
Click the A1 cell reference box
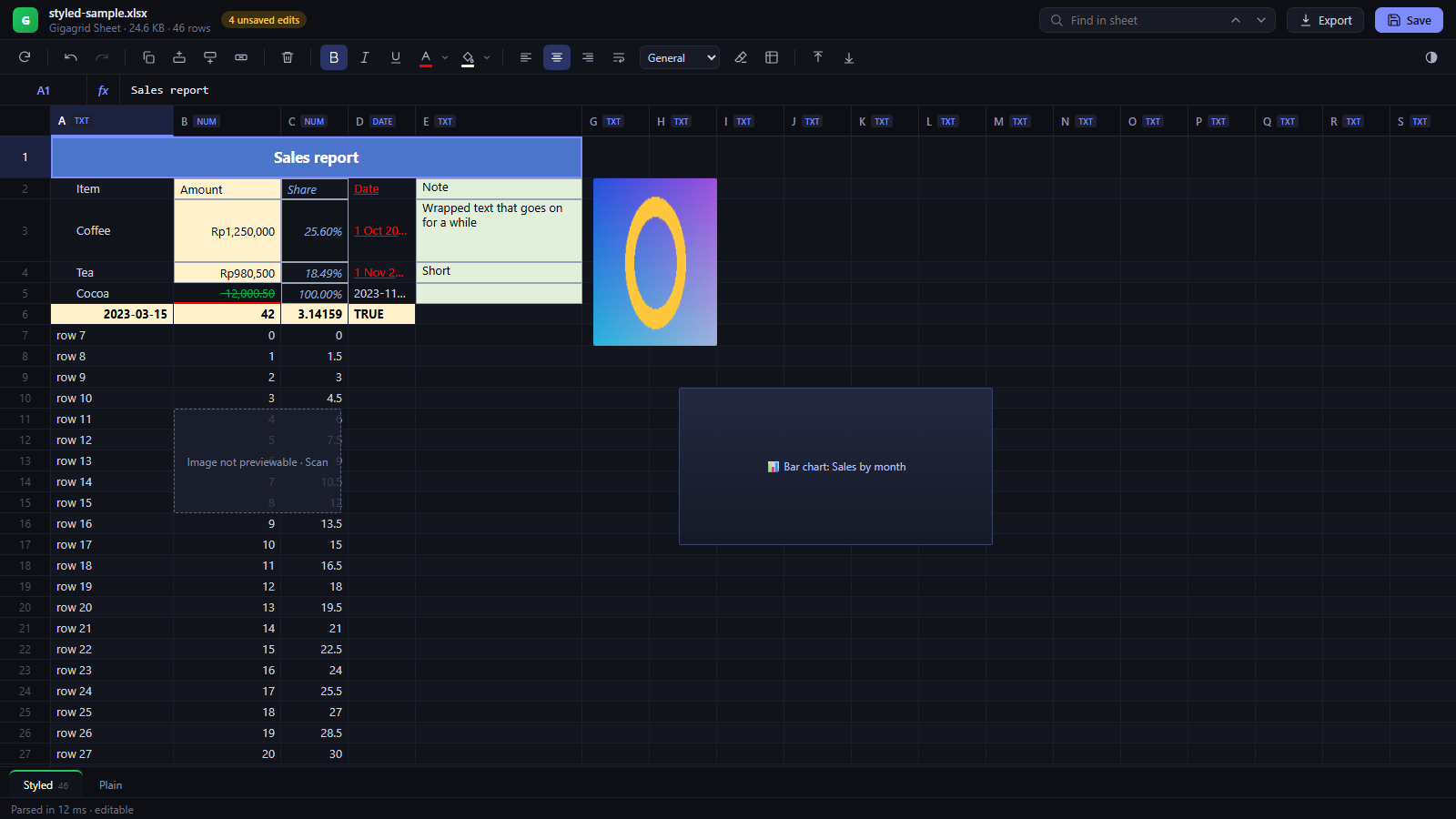click(44, 90)
